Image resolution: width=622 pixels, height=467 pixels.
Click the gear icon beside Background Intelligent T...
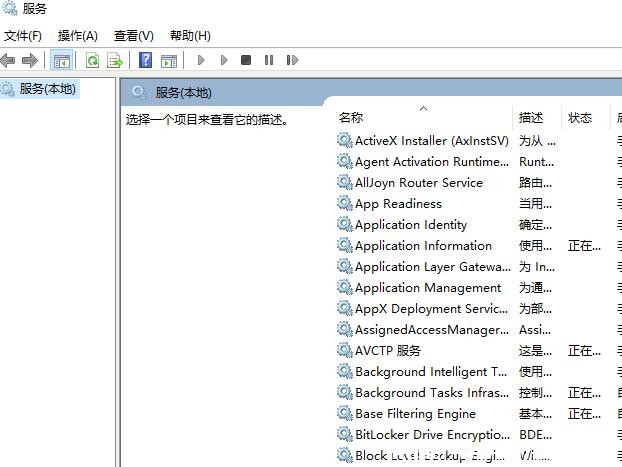[345, 371]
